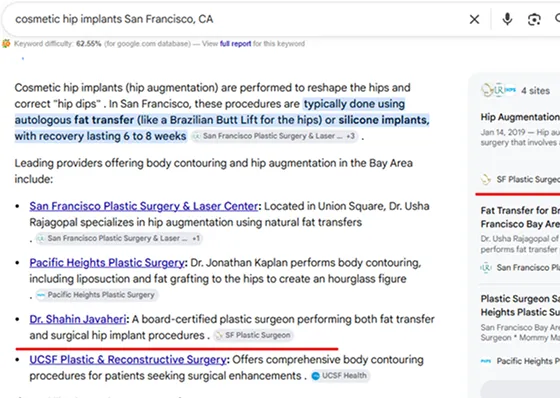Start voice search with microphone icon
This screenshot has height=398, width=560.
[507, 19]
